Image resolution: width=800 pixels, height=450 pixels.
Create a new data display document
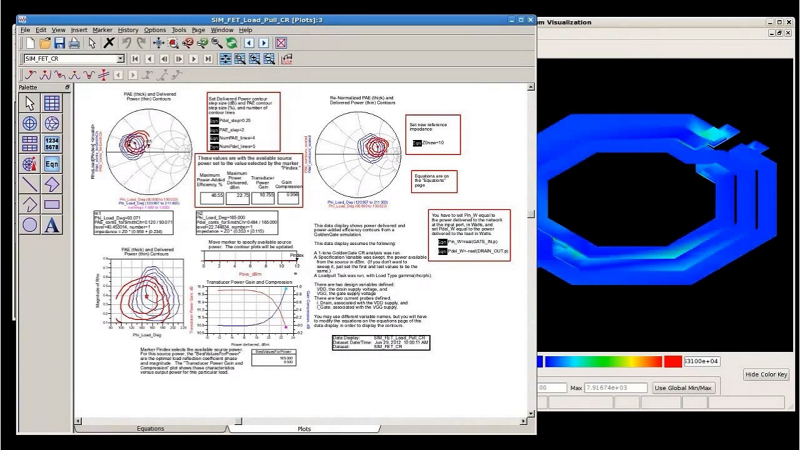coord(30,43)
